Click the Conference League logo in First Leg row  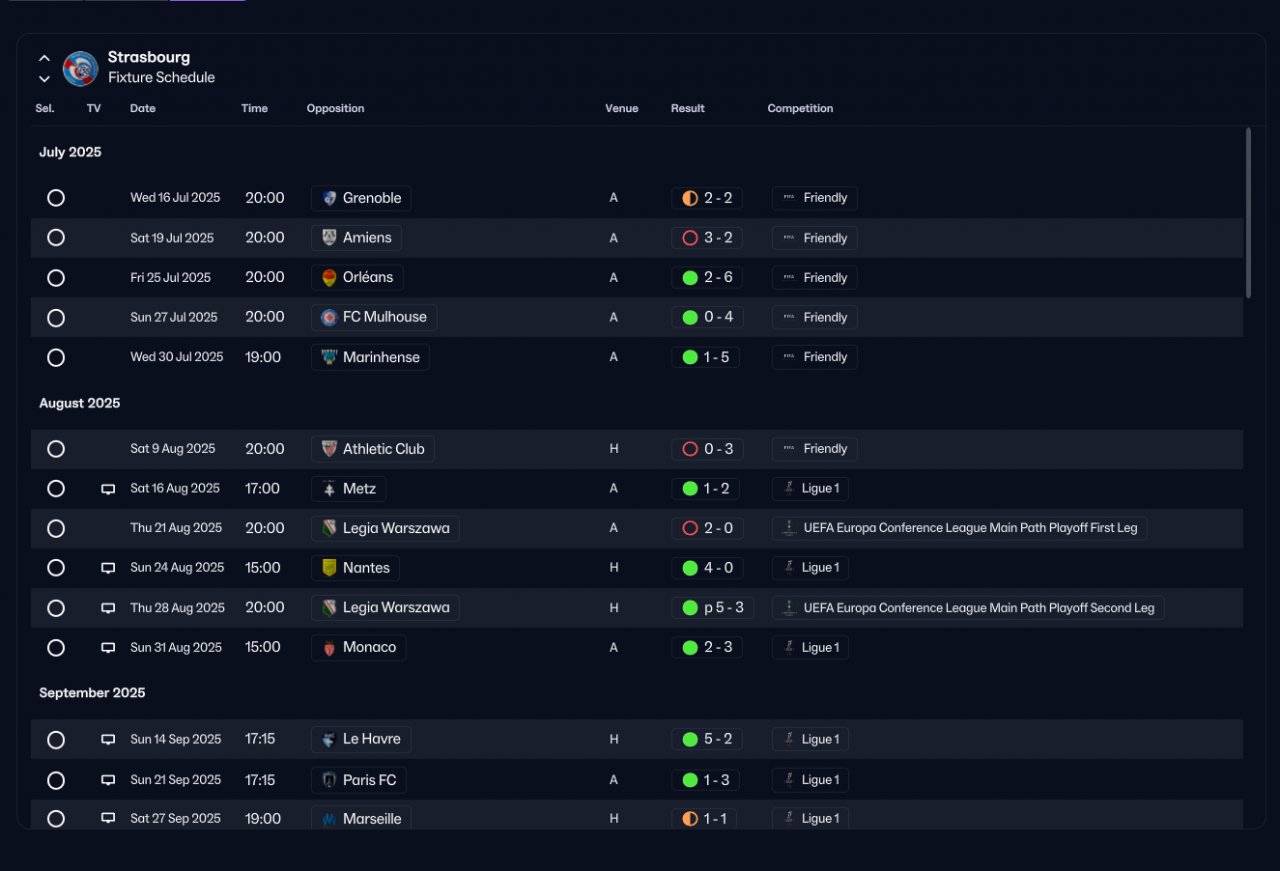point(789,528)
